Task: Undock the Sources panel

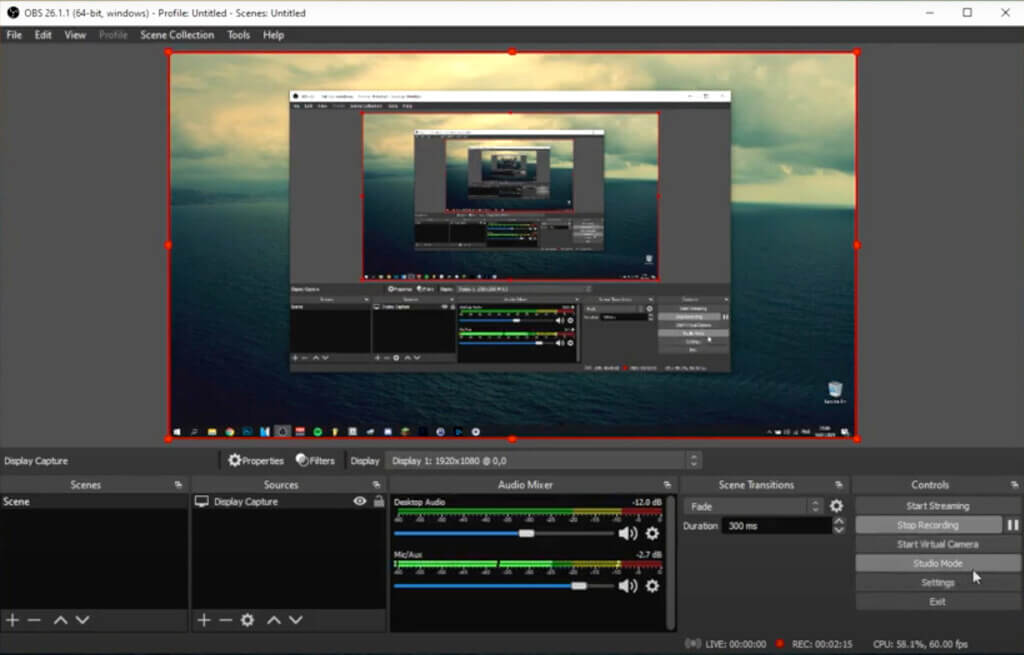Action: click(376, 485)
